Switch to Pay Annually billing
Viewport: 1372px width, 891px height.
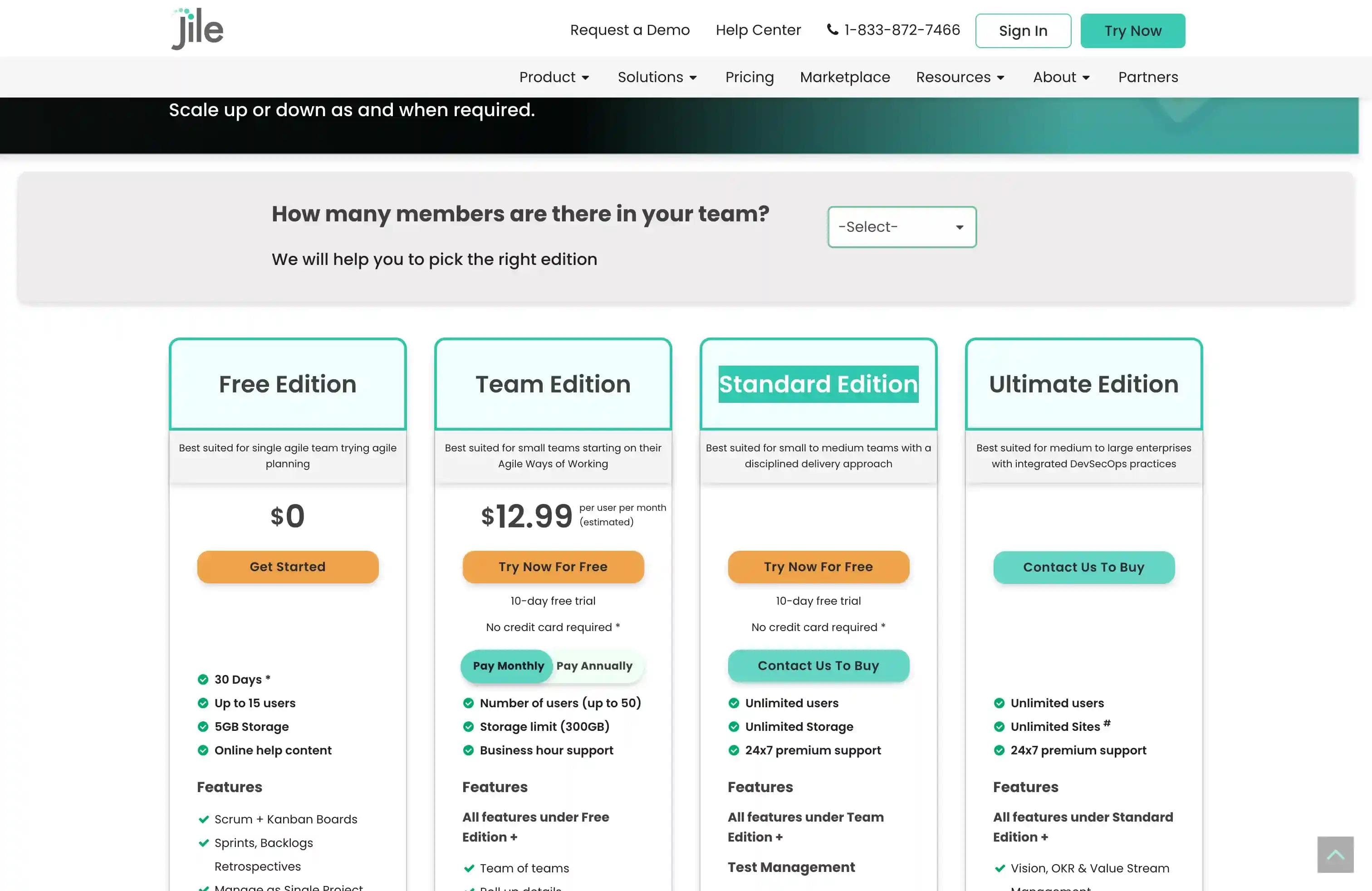coord(595,666)
